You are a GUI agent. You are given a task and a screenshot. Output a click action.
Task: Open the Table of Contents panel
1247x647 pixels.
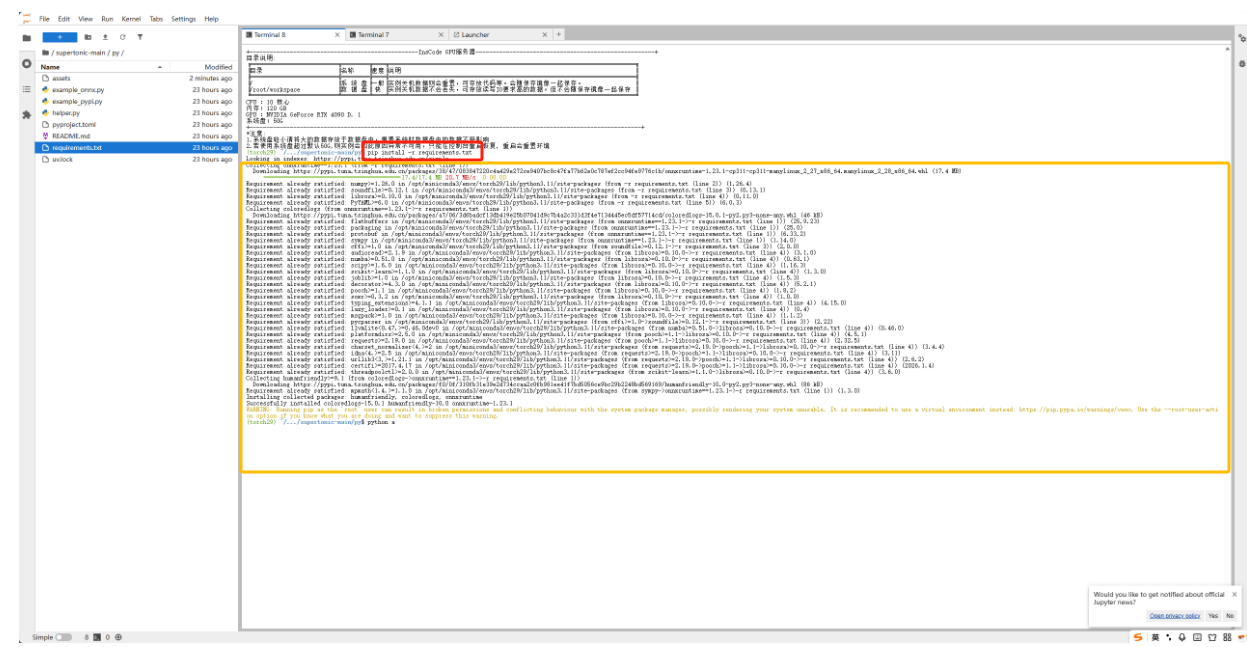tap(26, 89)
